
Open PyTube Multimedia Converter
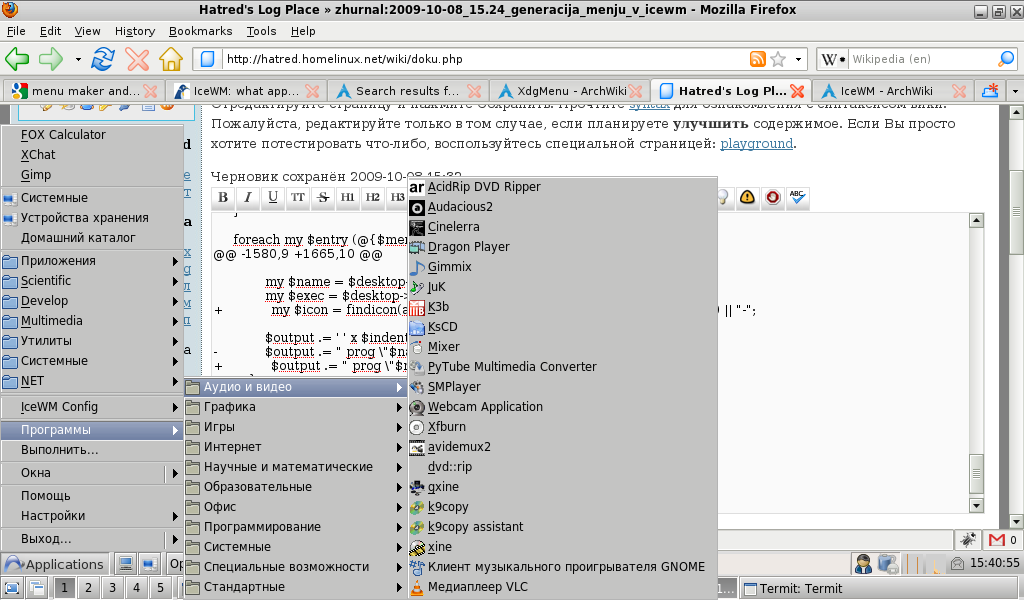coord(562,367)
